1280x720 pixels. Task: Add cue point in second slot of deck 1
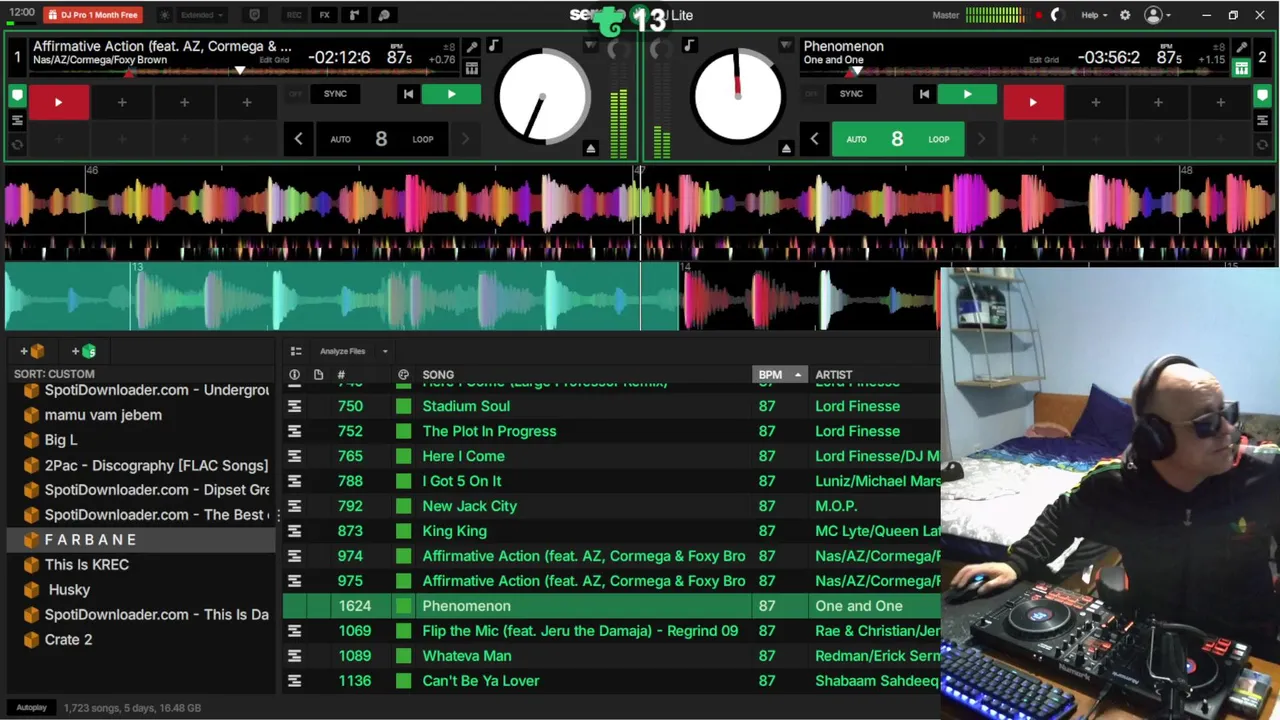click(122, 102)
